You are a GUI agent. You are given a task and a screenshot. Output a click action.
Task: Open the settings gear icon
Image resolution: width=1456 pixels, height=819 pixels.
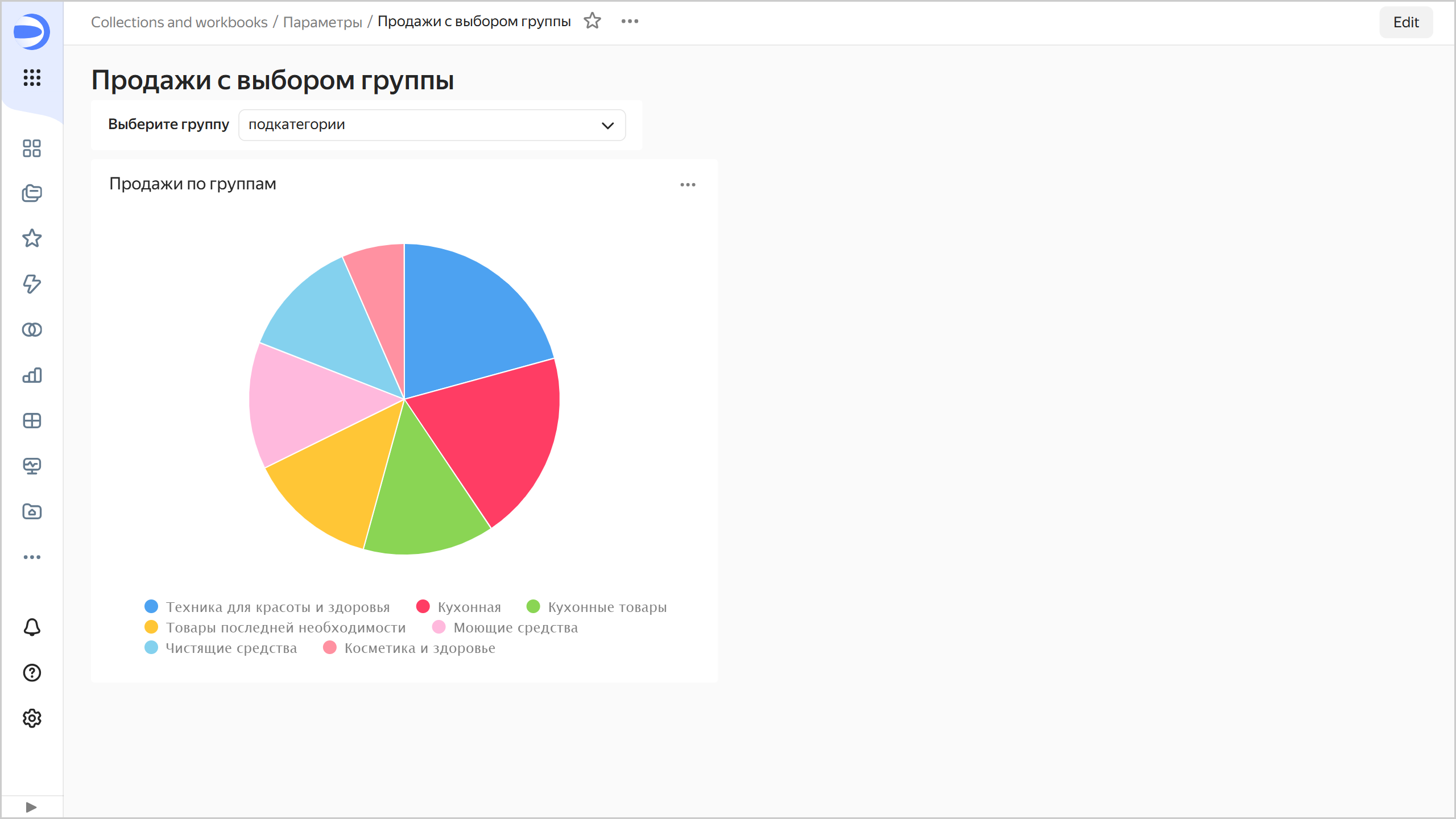[32, 718]
